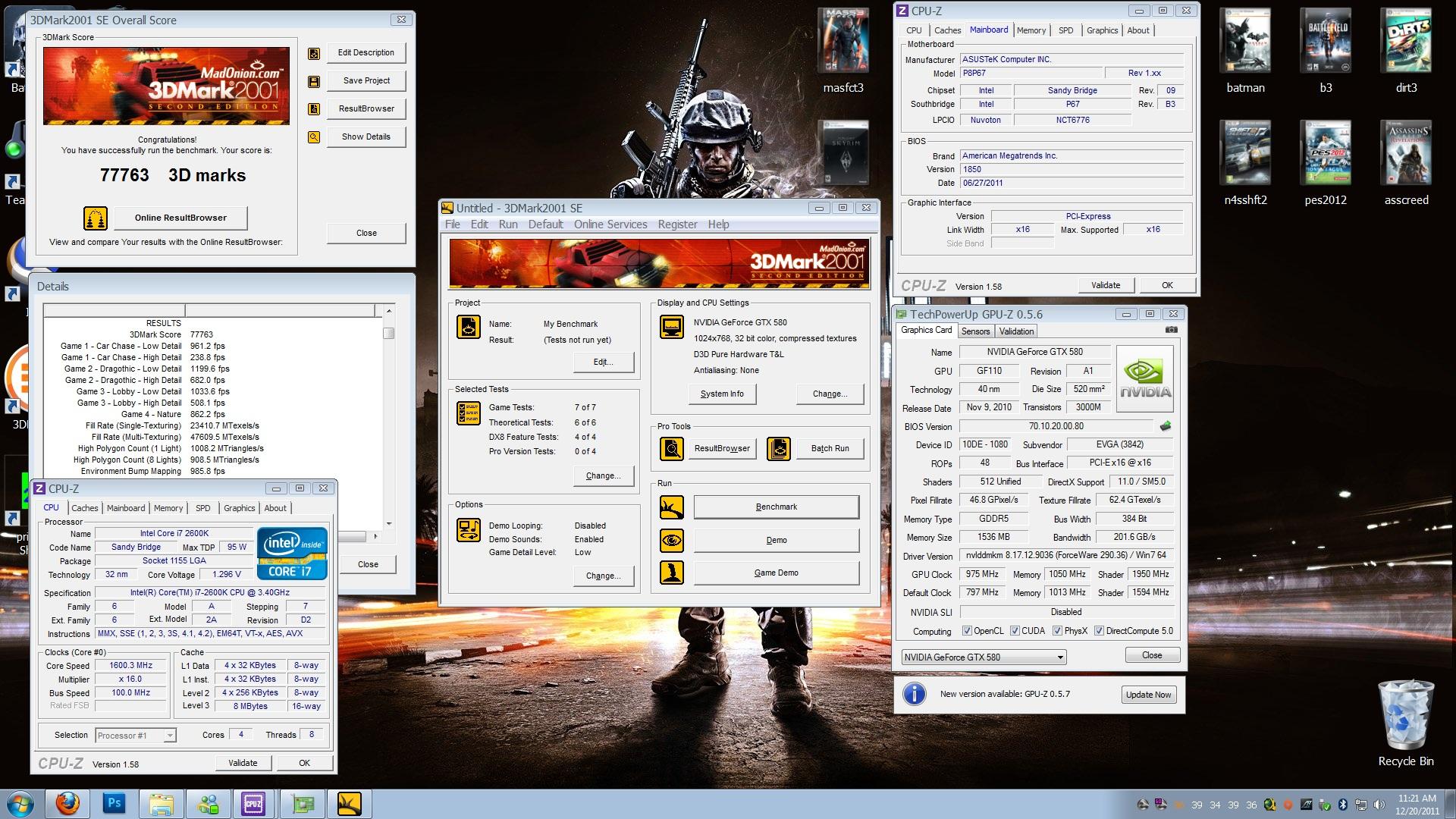Open the Online Services menu

point(610,224)
